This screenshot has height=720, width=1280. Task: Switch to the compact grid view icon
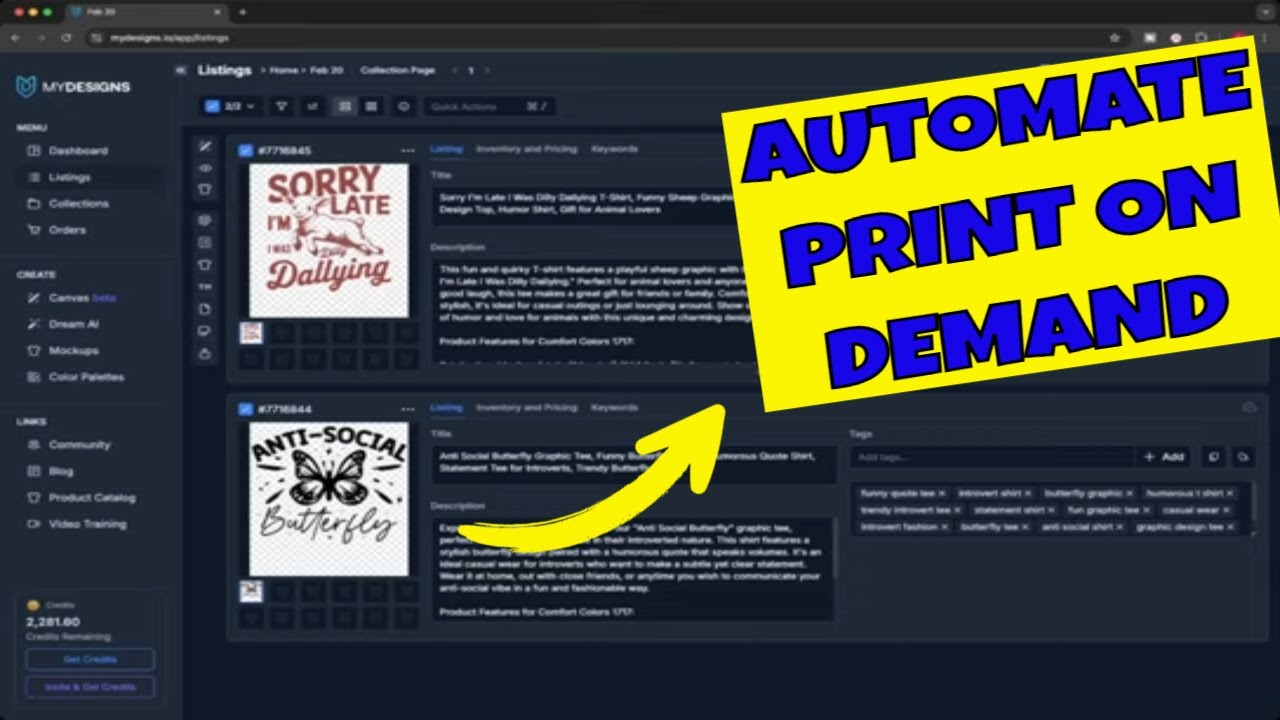click(371, 106)
